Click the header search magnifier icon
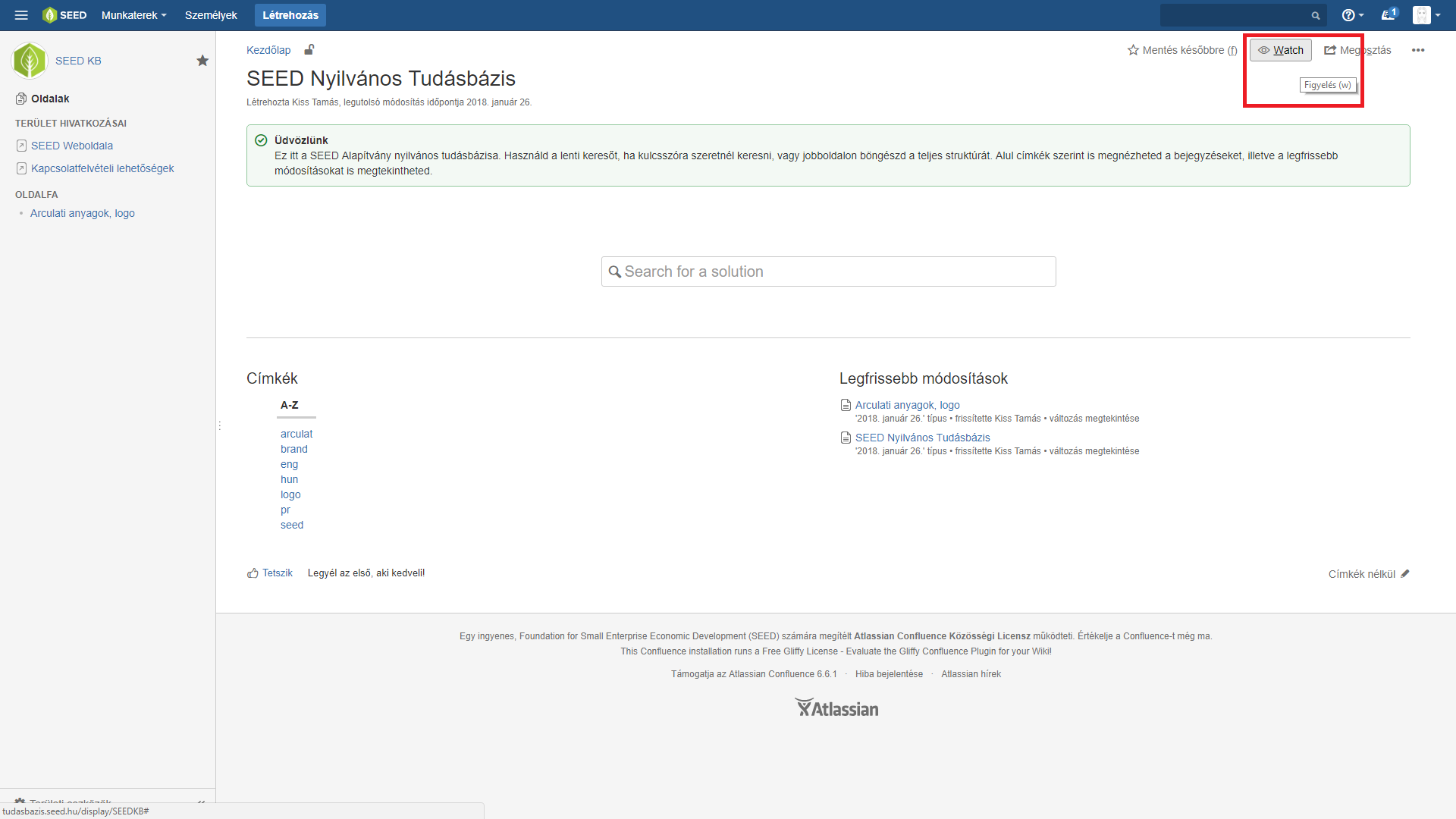 (x=1316, y=15)
